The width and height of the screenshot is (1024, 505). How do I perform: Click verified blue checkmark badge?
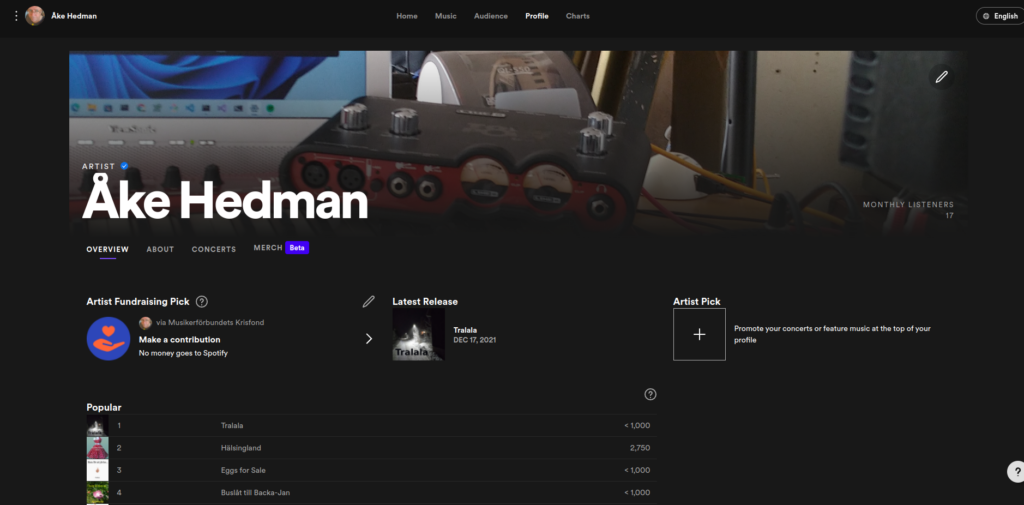tap(124, 166)
